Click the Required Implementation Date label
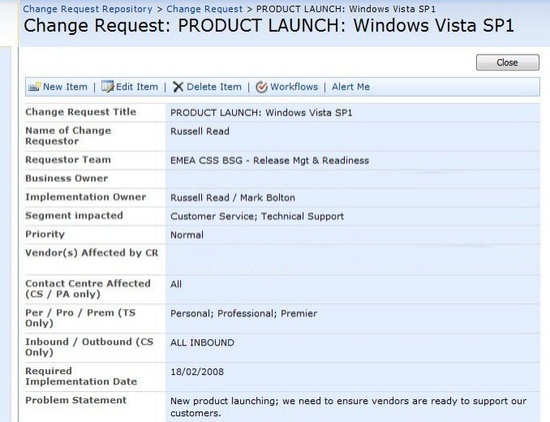The height and width of the screenshot is (422, 550). [81, 376]
